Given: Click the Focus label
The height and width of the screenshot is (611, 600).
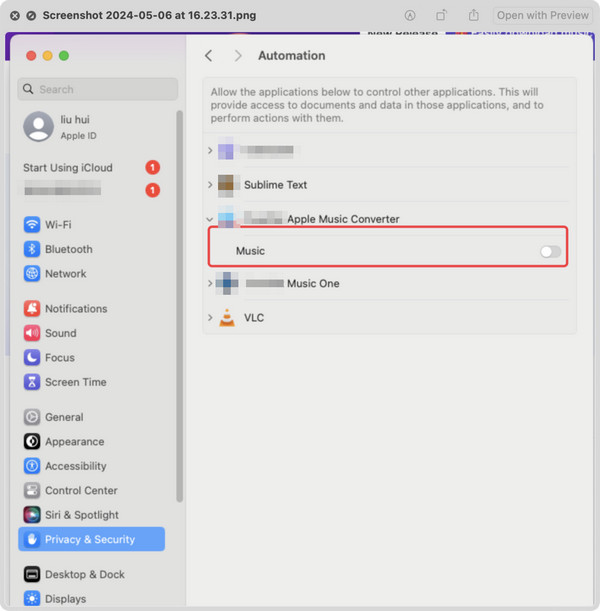Looking at the screenshot, I should (x=60, y=358).
